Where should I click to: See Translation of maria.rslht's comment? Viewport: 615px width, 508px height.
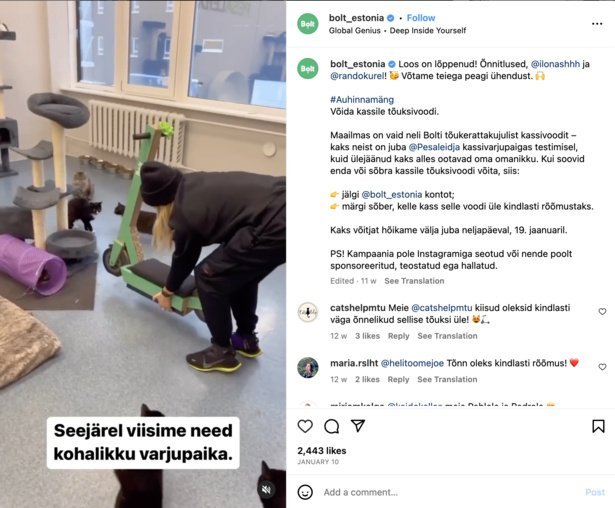447,379
